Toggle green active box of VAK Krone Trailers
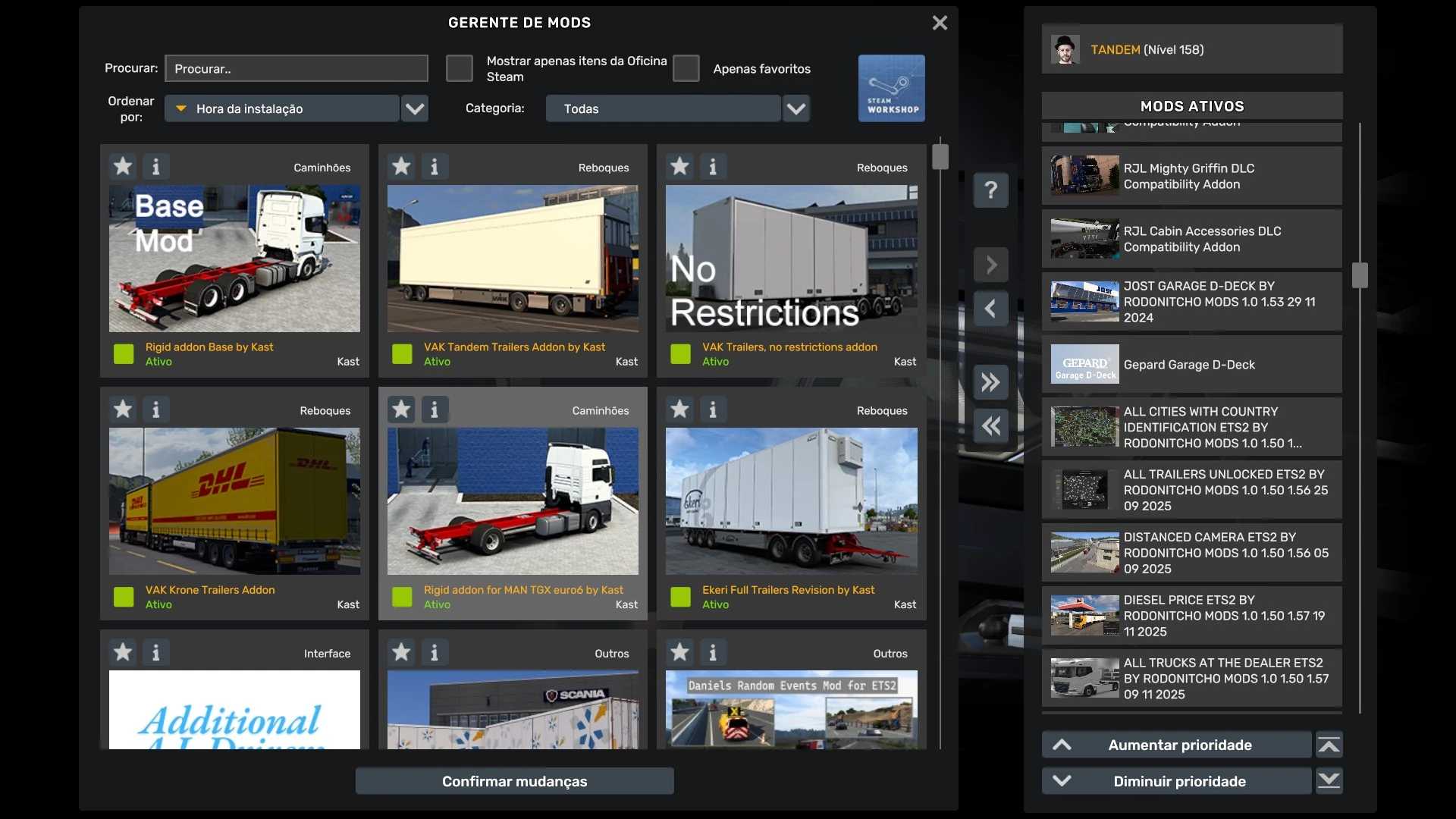This screenshot has width=1456, height=819. [124, 597]
